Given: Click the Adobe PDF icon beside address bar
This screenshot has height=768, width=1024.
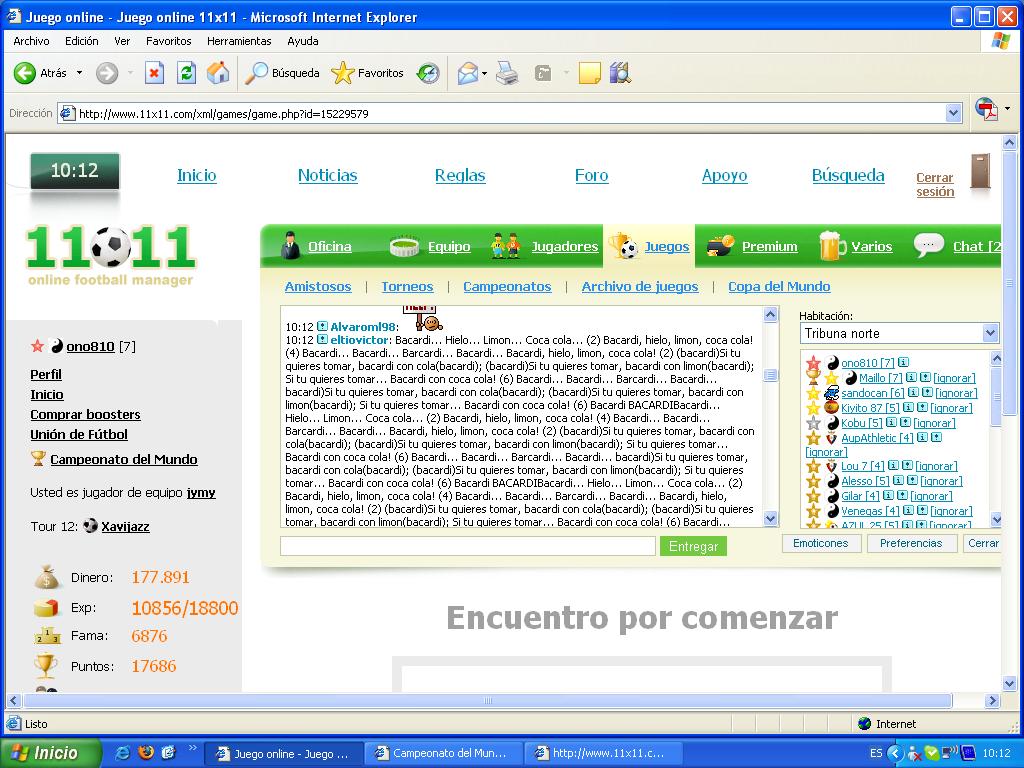Looking at the screenshot, I should 986,108.
